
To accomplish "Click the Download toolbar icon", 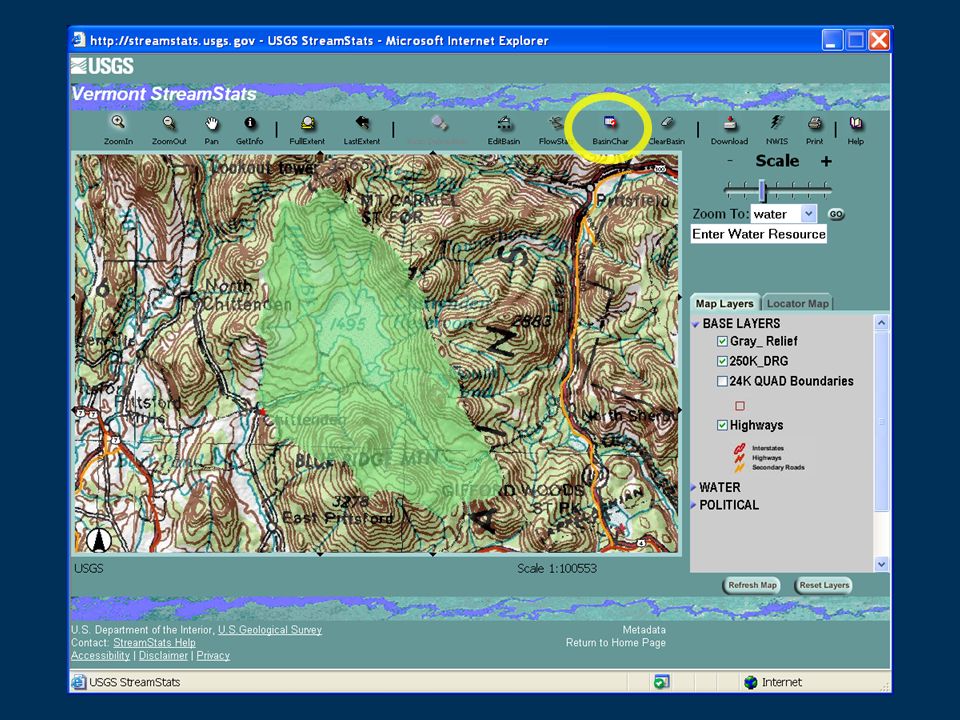I will [x=729, y=123].
